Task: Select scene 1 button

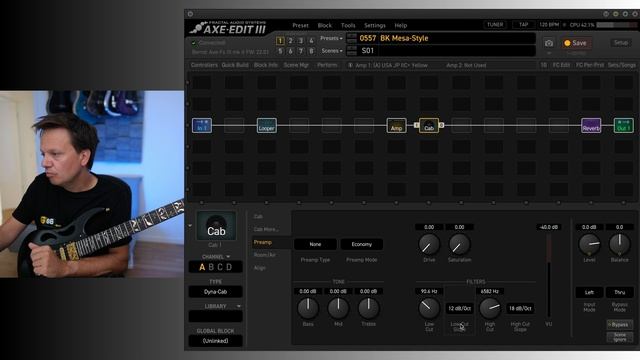Action: click(280, 41)
